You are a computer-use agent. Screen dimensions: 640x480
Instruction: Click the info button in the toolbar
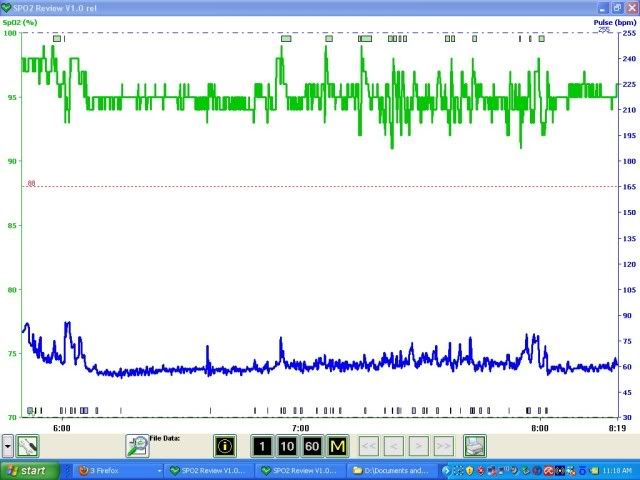pos(225,446)
